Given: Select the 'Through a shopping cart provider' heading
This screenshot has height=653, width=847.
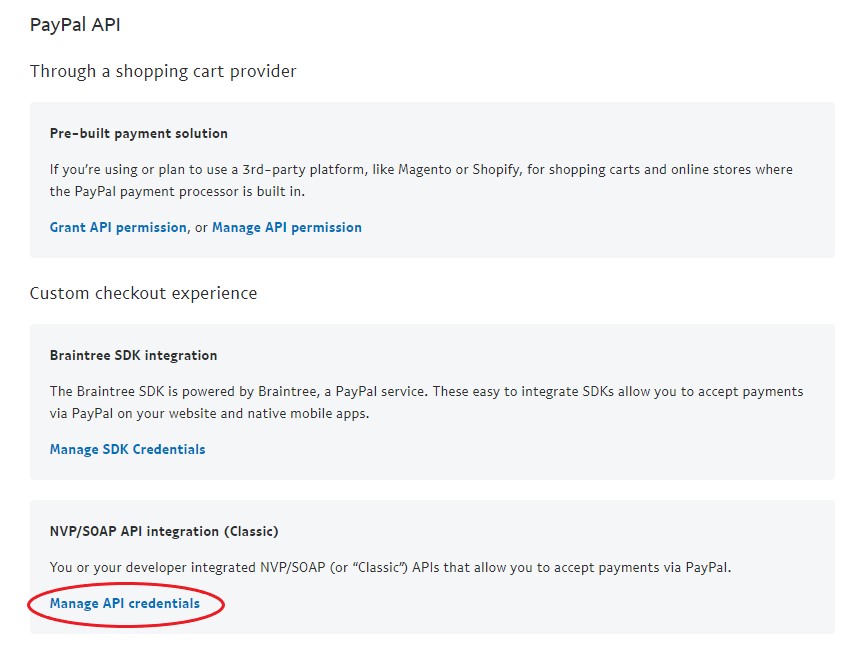Looking at the screenshot, I should click(x=163, y=71).
